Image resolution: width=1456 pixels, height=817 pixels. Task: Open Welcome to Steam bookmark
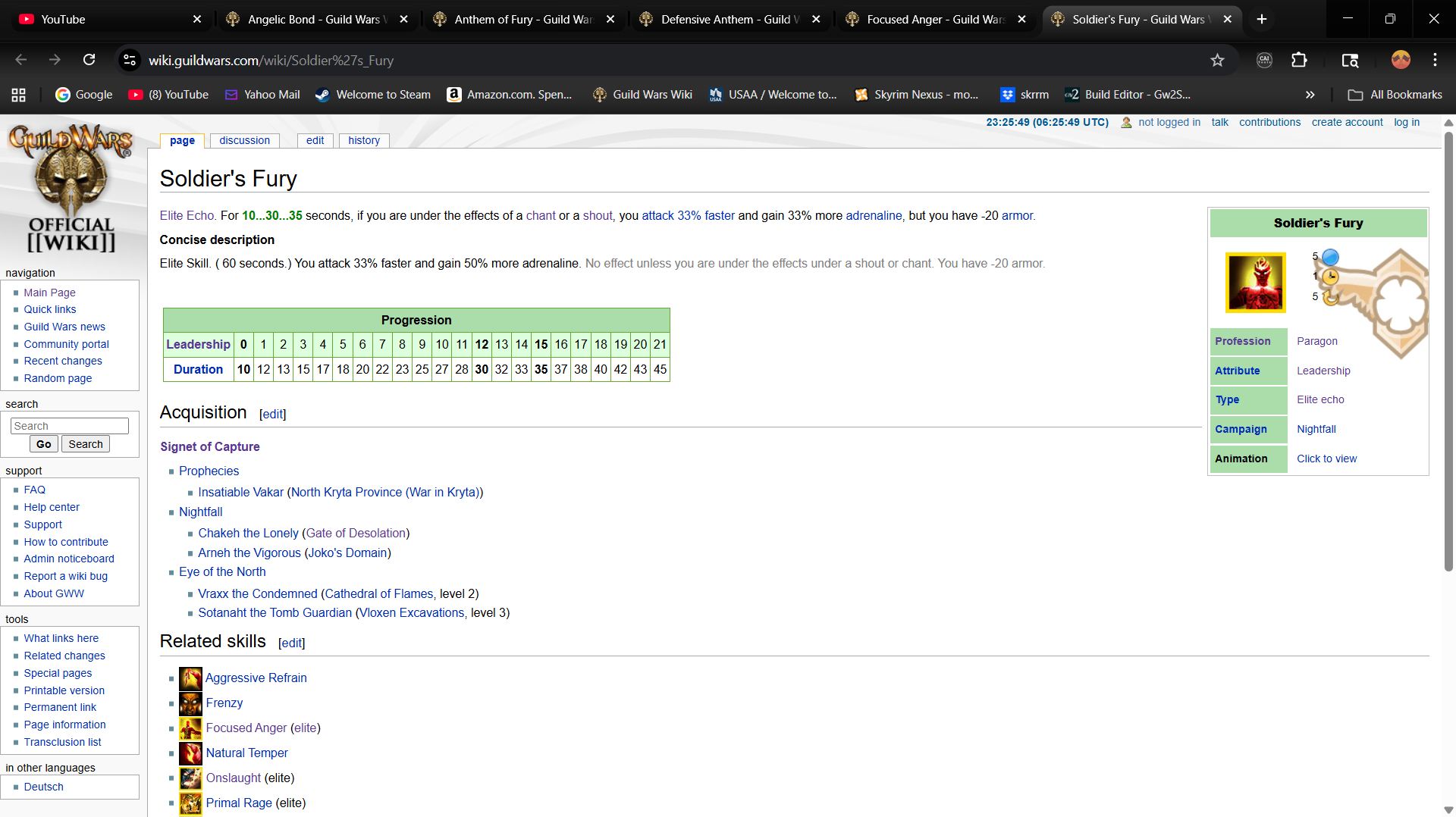click(373, 95)
